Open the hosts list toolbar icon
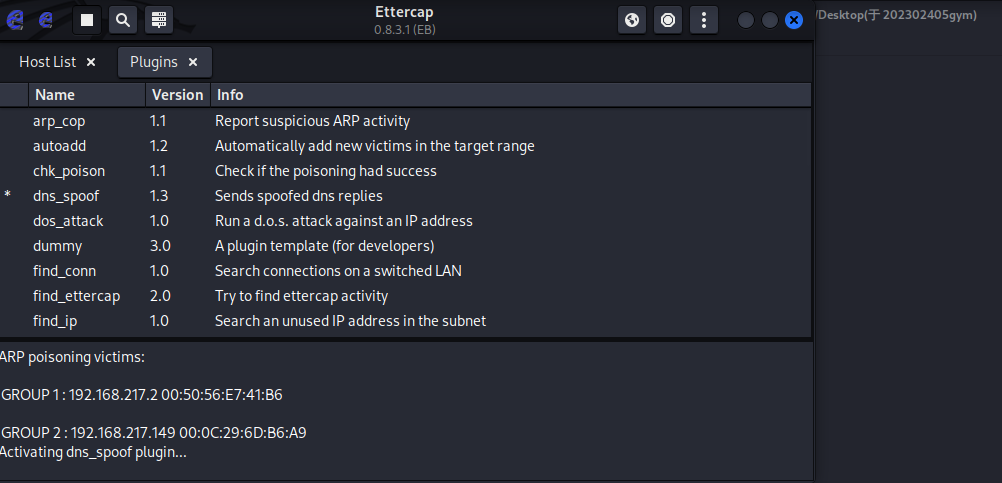 point(158,19)
